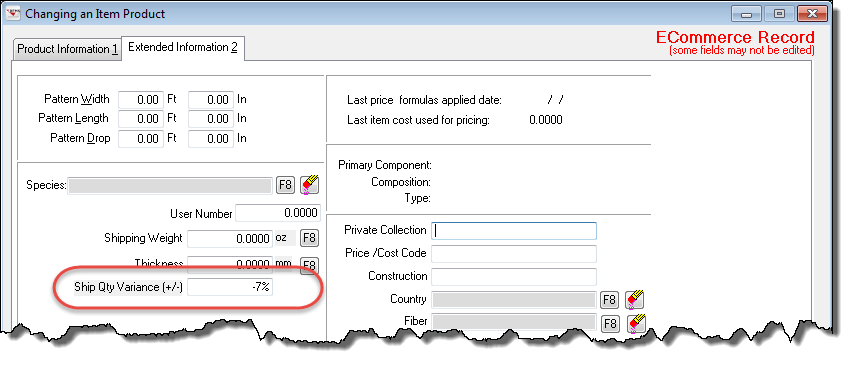Click the 'Primary Component:' label
Viewport: 848px width, 365px height.
point(385,165)
